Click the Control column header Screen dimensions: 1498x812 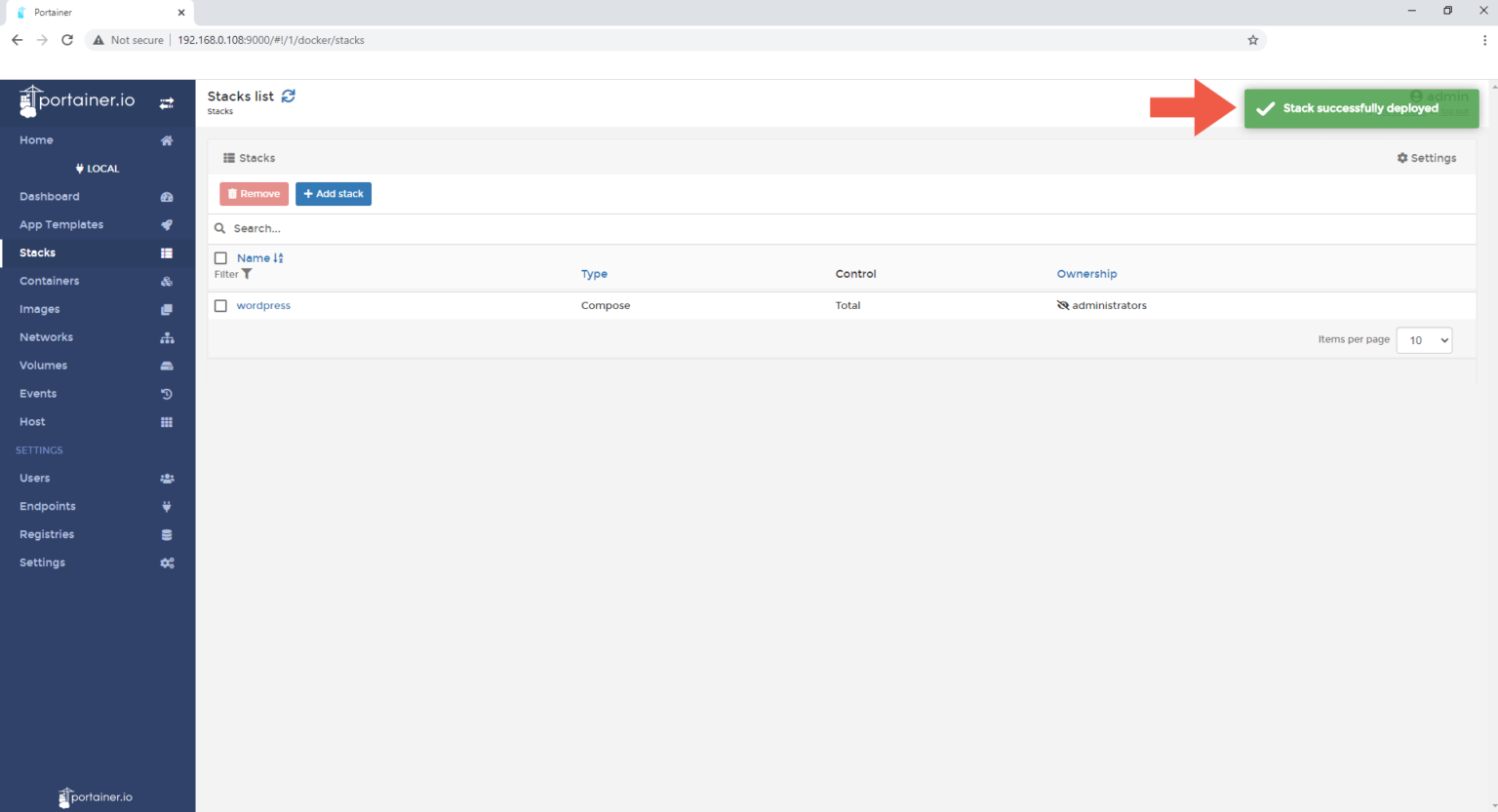click(x=855, y=274)
